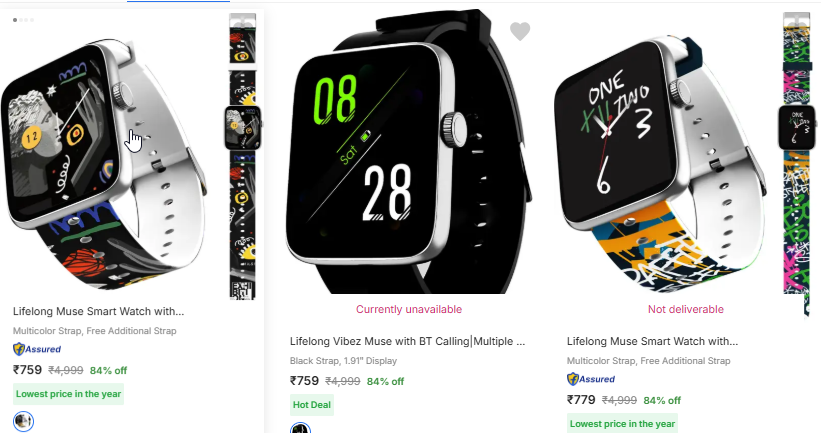
Task: Click Lowest price tag on first watch
Action: tap(69, 394)
